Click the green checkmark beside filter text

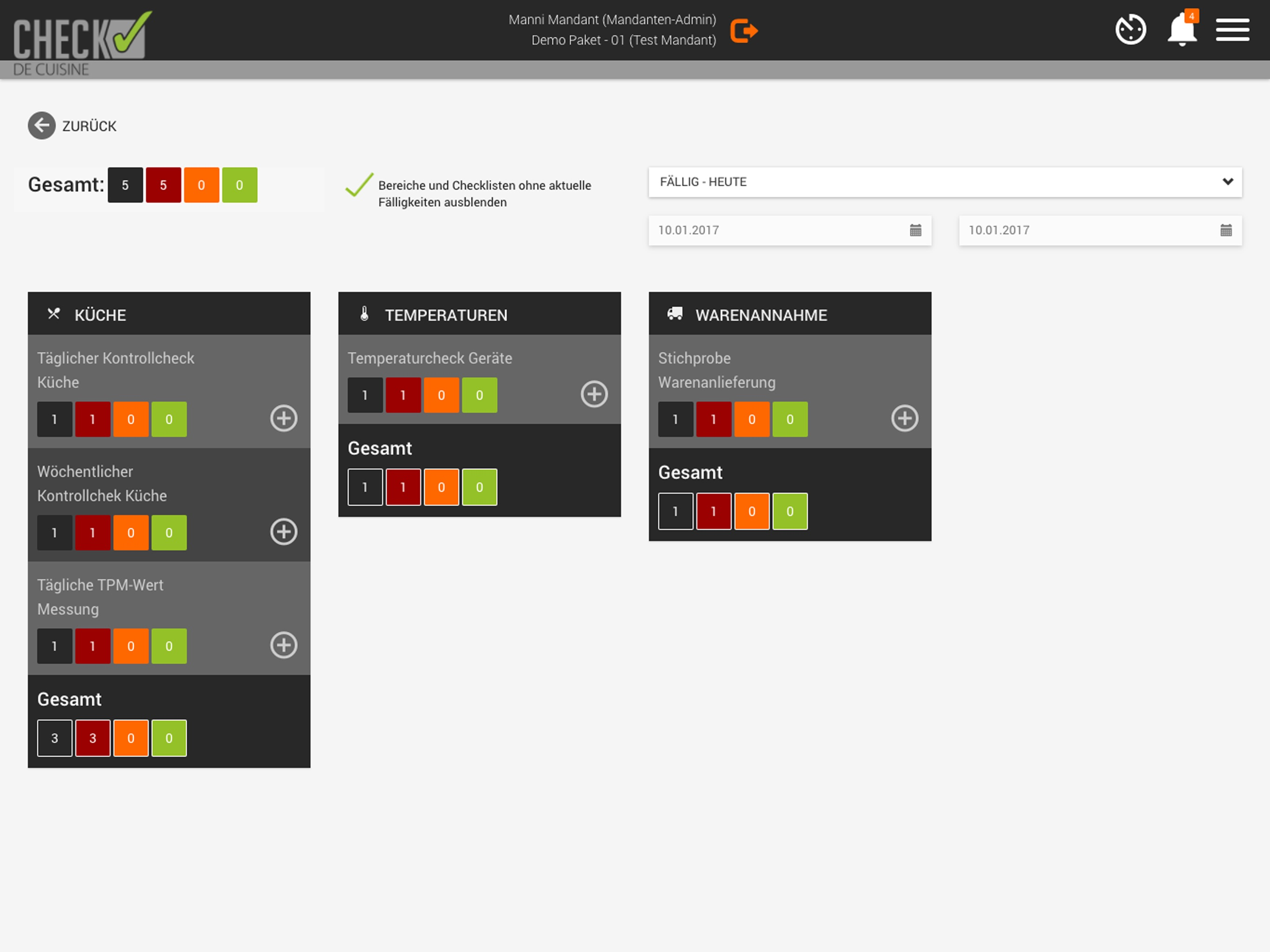click(359, 185)
